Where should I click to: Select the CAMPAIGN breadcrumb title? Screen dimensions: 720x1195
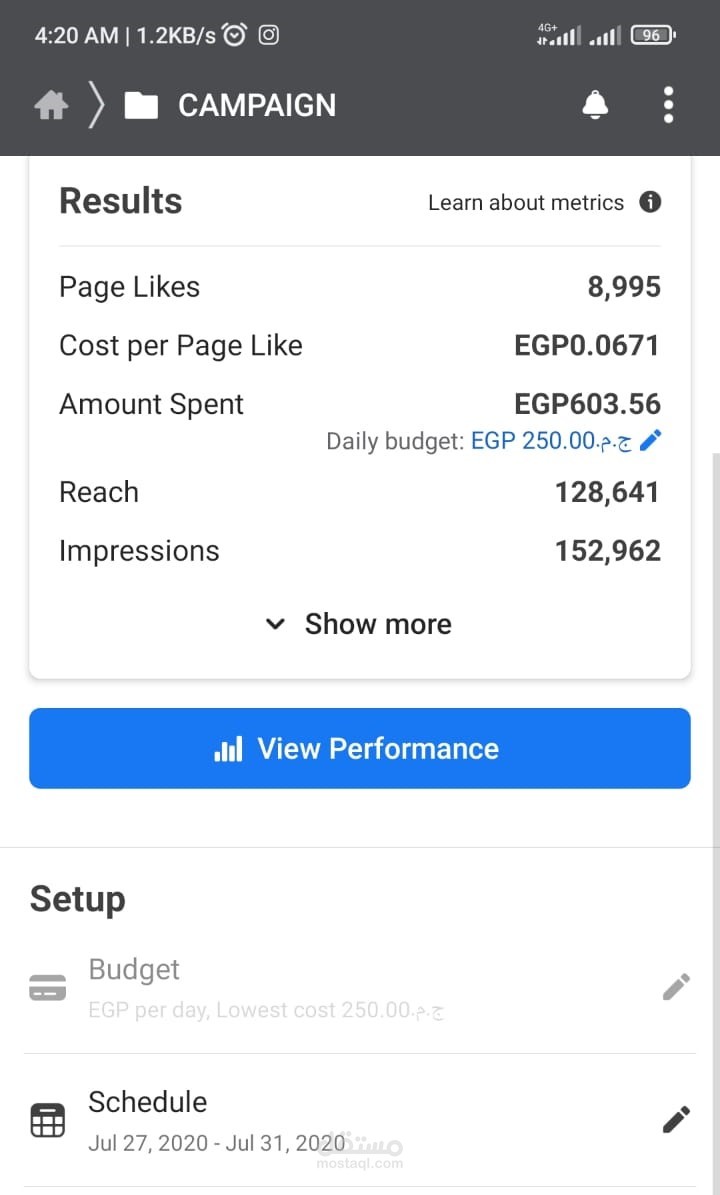(257, 105)
